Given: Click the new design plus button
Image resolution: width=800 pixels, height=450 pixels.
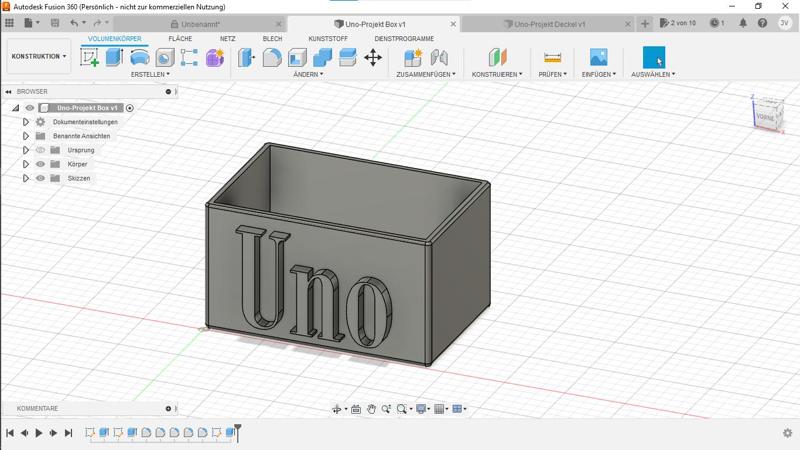Looking at the screenshot, I should click(645, 23).
